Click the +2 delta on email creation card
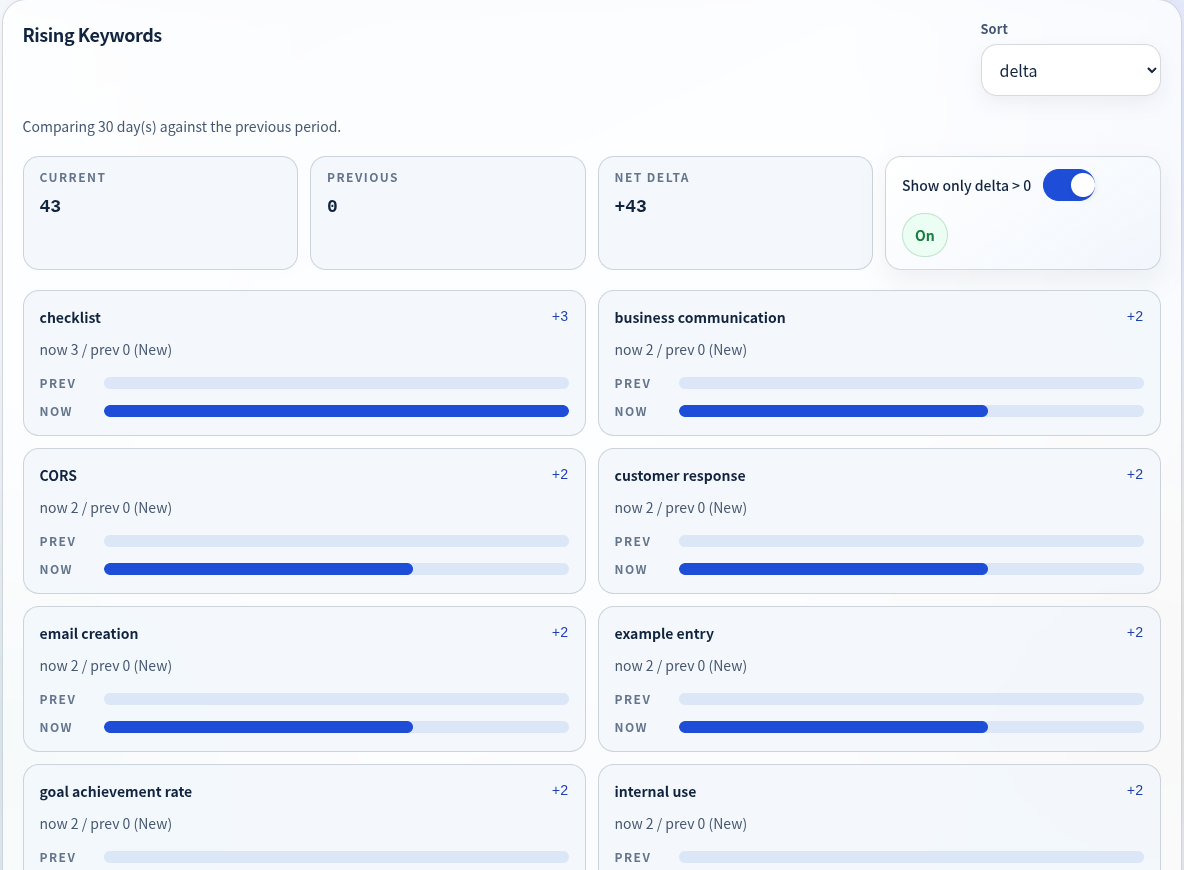Viewport: 1184px width, 870px height. click(x=560, y=632)
